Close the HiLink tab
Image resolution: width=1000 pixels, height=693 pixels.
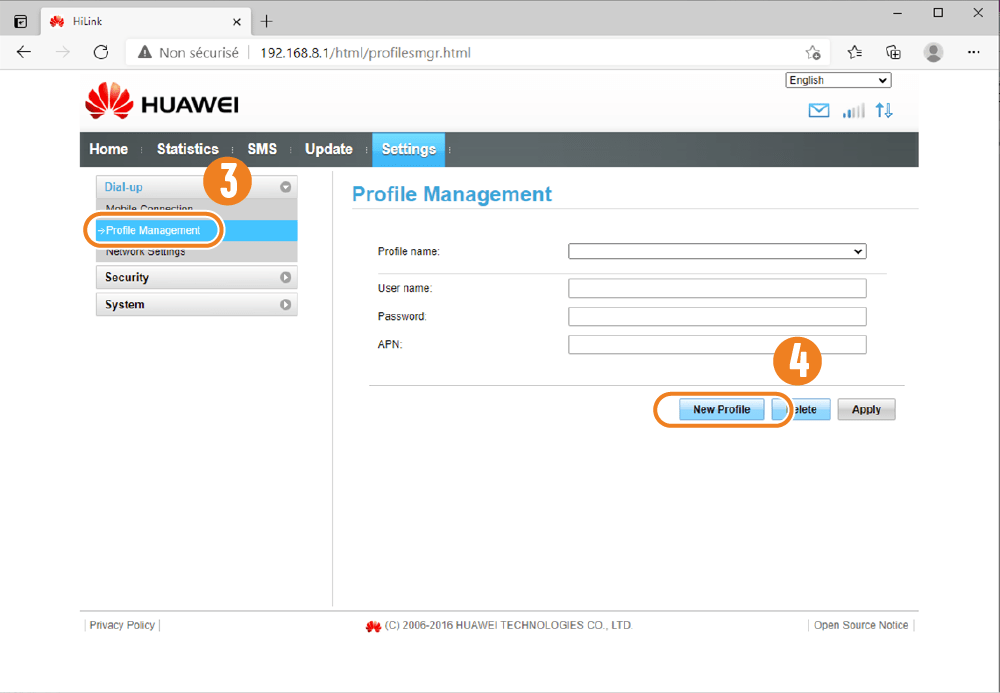pos(237,22)
